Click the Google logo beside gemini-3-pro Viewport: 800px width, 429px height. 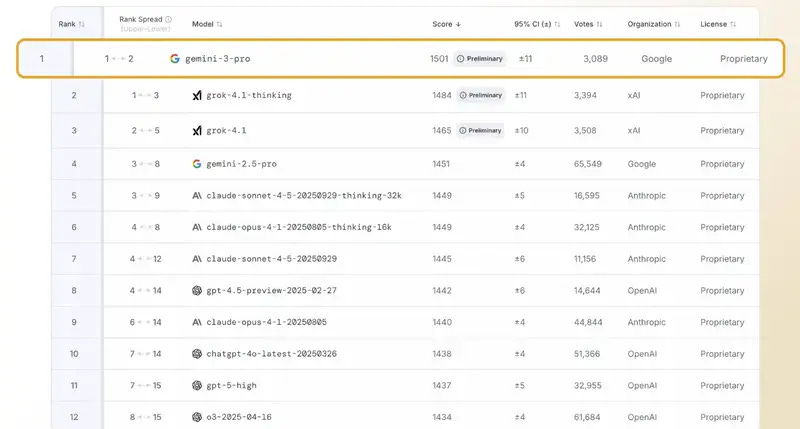click(x=174, y=59)
